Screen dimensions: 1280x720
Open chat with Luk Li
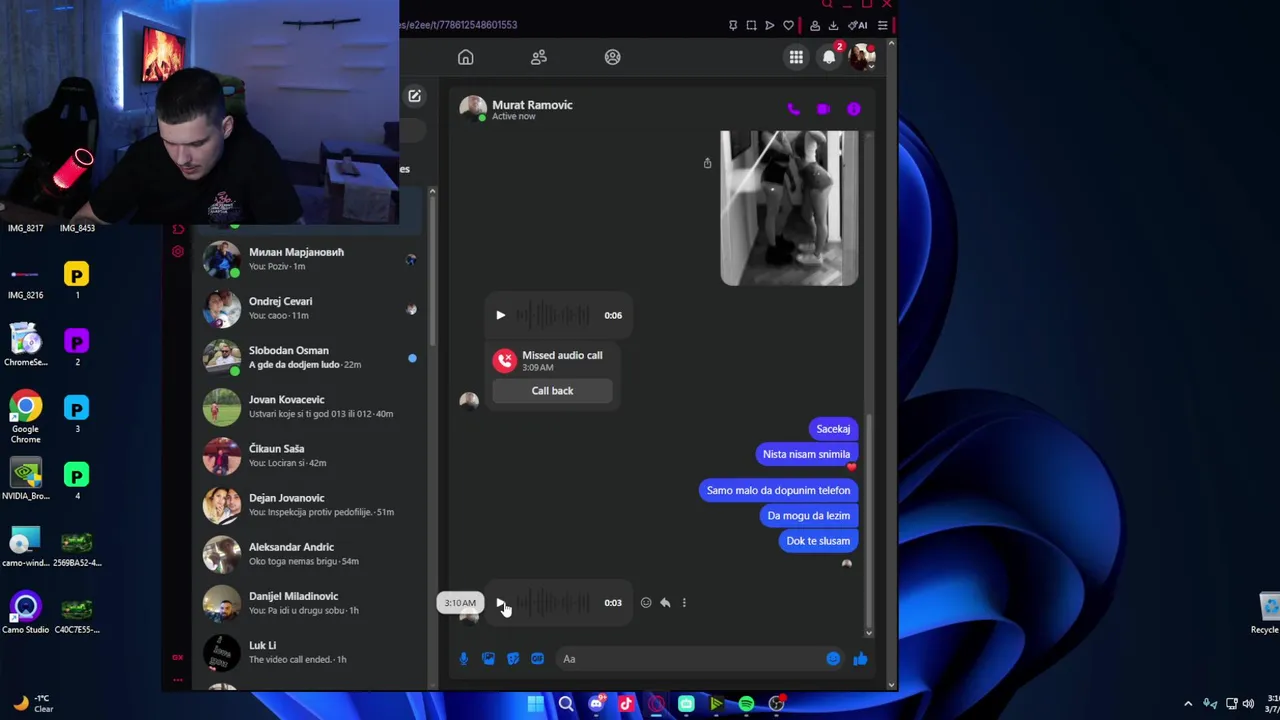point(310,652)
